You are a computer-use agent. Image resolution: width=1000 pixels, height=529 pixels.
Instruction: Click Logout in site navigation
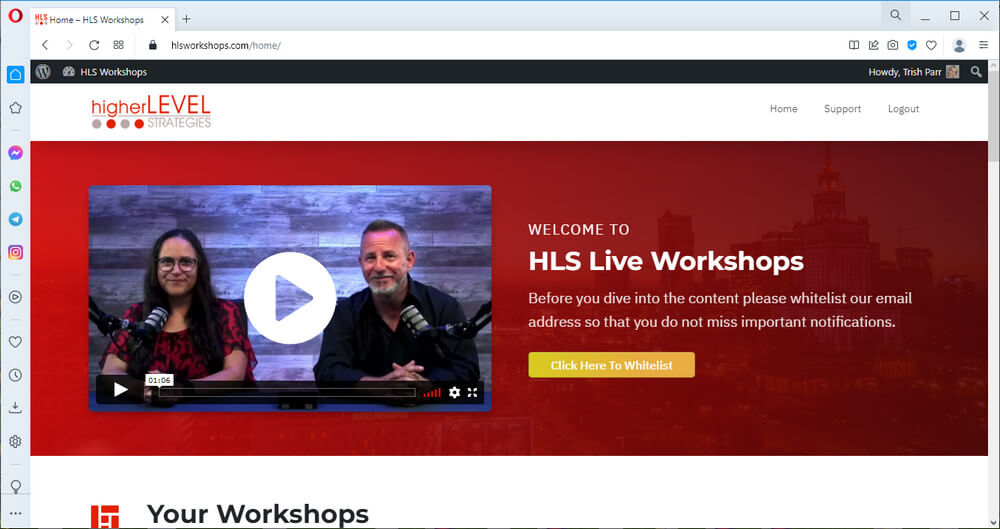904,109
